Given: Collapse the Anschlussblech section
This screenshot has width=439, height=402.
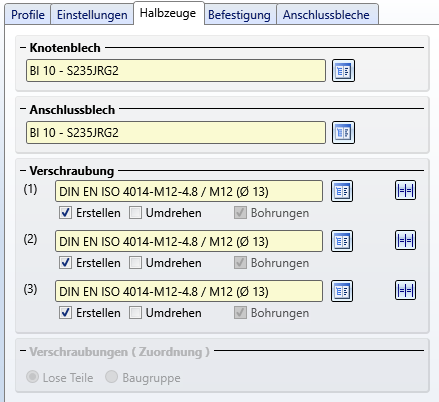Looking at the screenshot, I should click(x=23, y=109).
